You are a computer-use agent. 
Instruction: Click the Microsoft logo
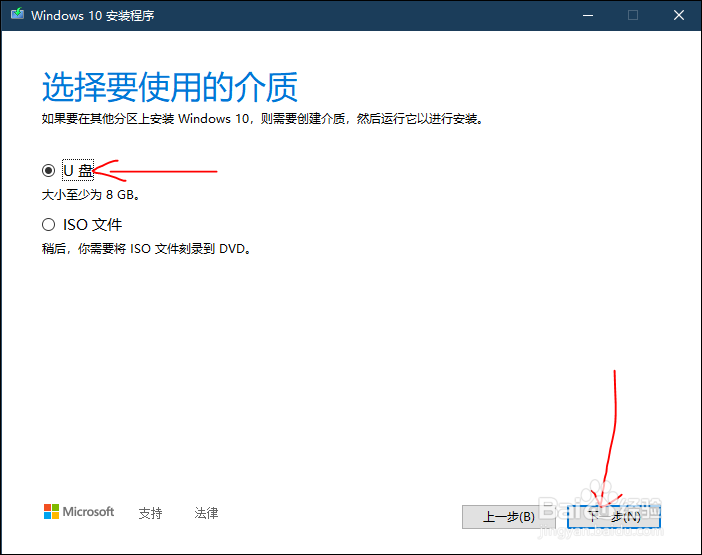79,512
